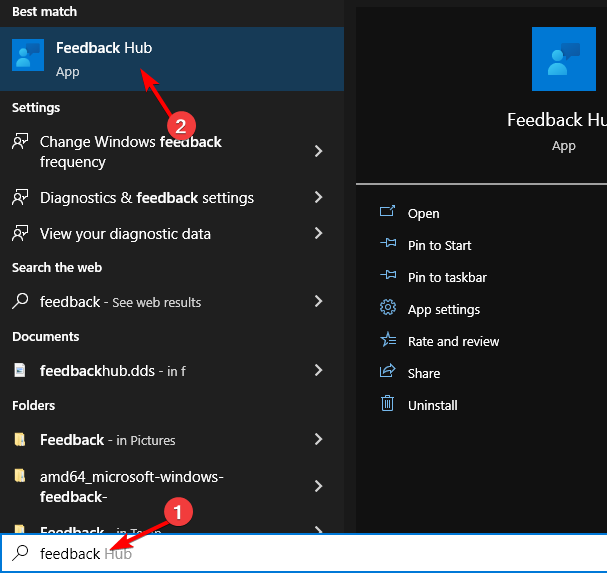Click the Documents section header
This screenshot has width=607, height=573.
[46, 336]
